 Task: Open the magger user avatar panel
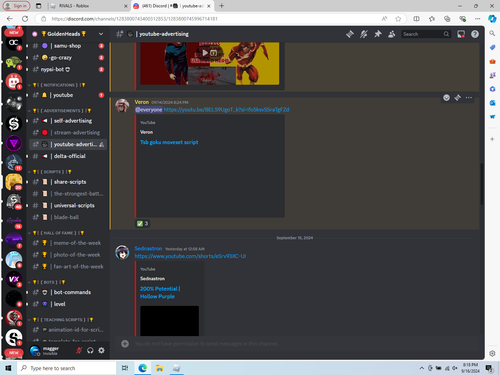44,350
